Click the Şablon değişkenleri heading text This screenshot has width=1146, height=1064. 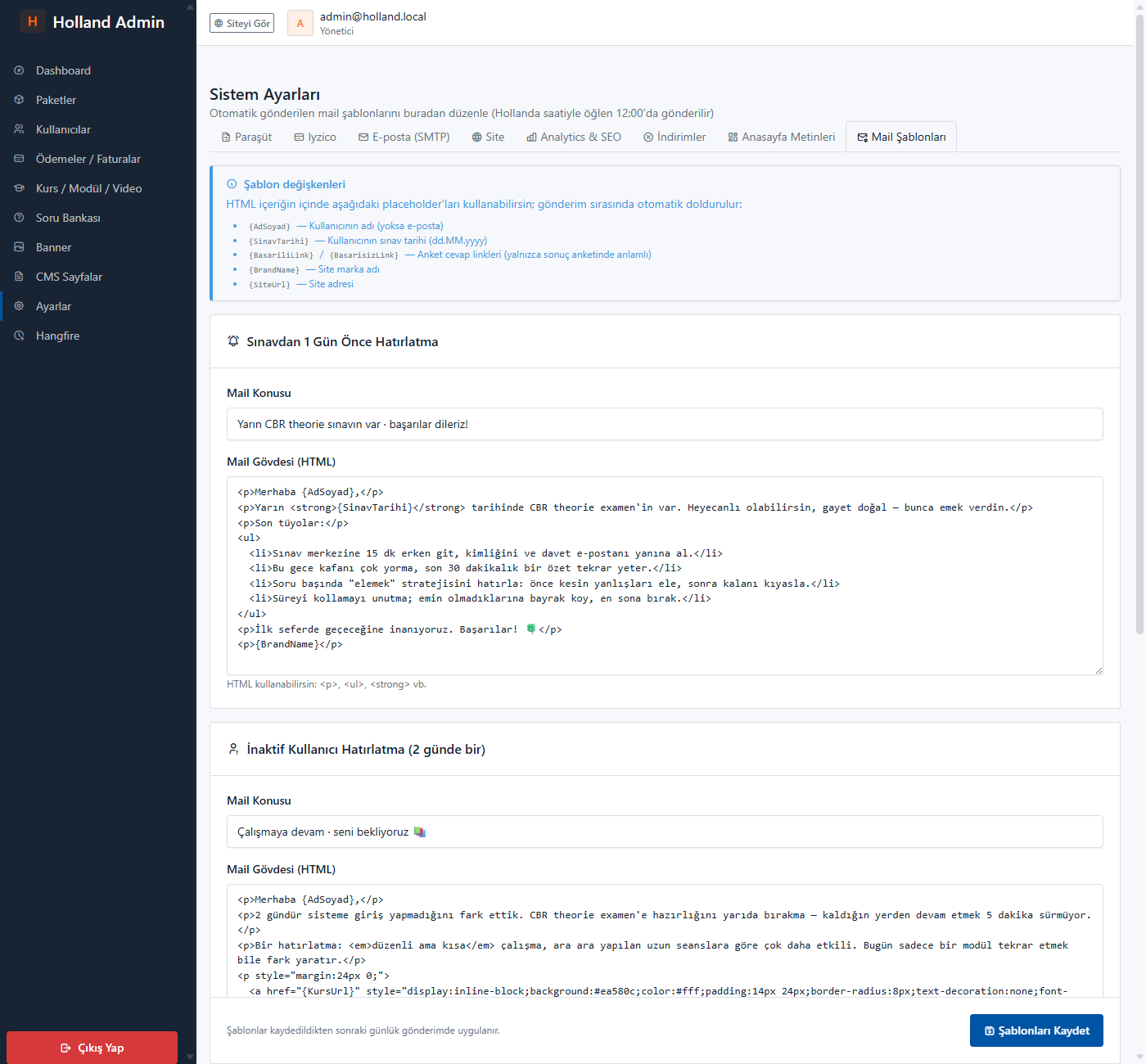tap(295, 184)
